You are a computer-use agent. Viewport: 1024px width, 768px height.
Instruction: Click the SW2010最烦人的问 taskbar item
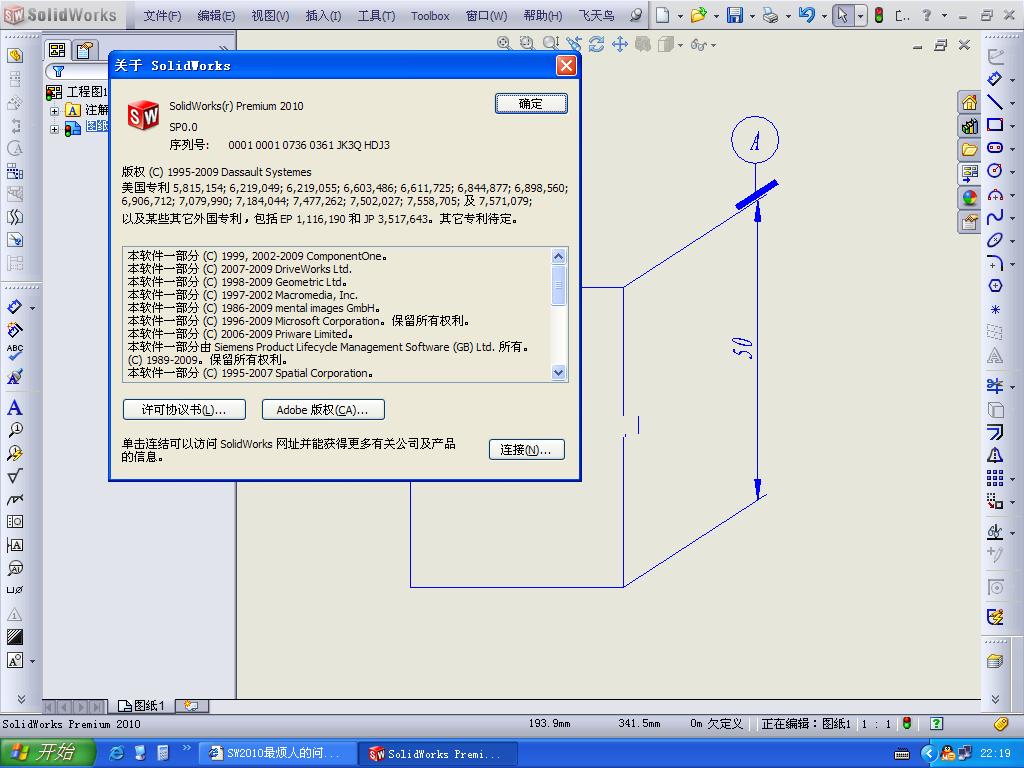[x=277, y=753]
